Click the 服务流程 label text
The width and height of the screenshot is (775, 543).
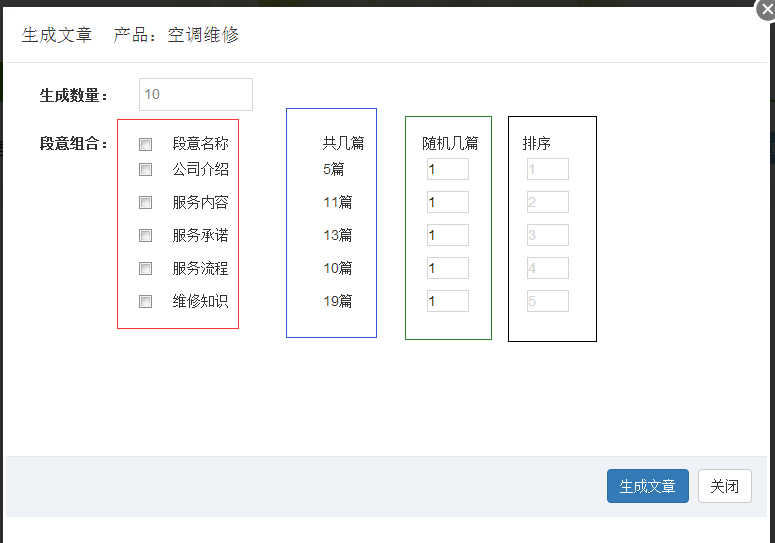[200, 268]
